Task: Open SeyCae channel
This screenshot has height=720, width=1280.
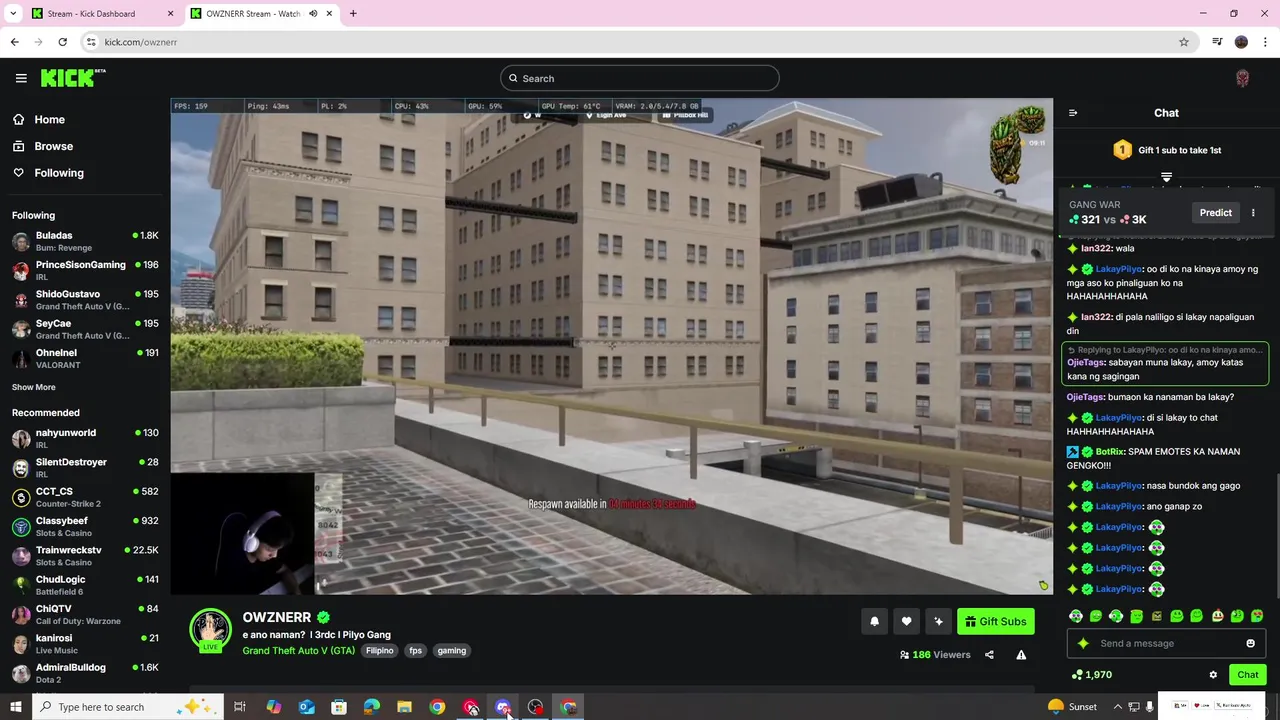Action: click(x=85, y=329)
